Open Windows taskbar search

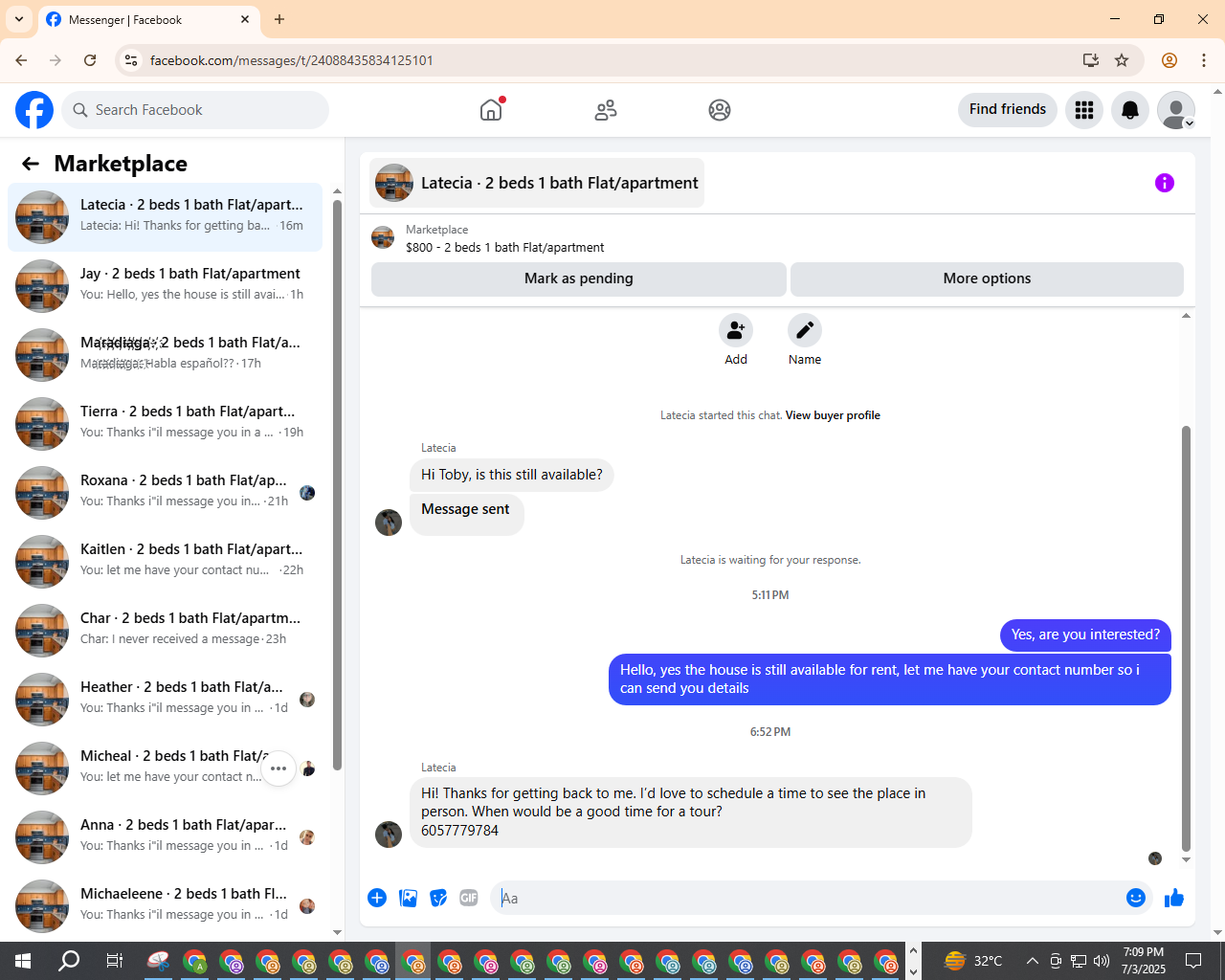coord(69,961)
